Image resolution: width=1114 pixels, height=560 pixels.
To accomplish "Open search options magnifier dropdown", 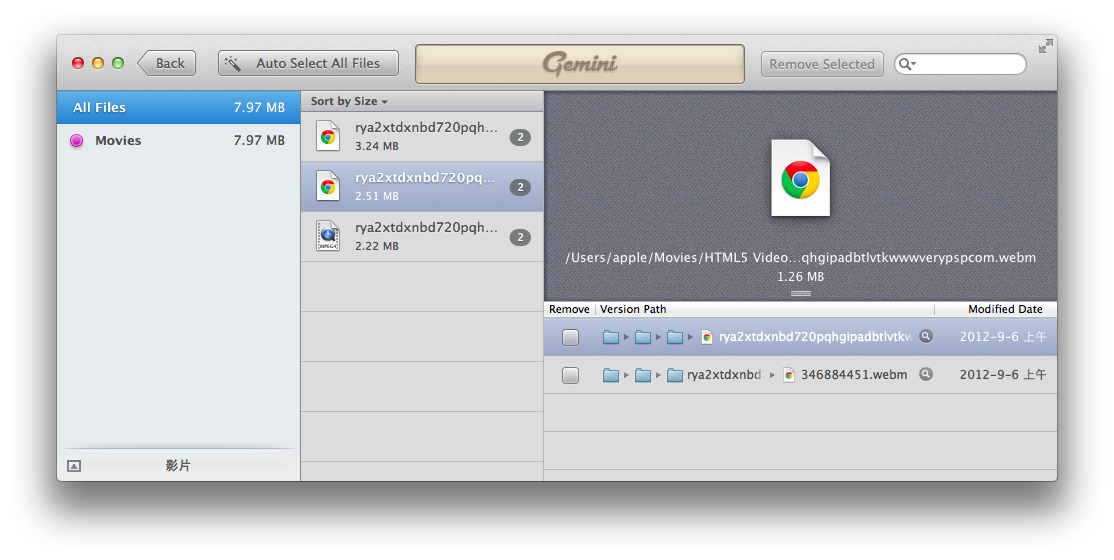I will pos(907,64).
